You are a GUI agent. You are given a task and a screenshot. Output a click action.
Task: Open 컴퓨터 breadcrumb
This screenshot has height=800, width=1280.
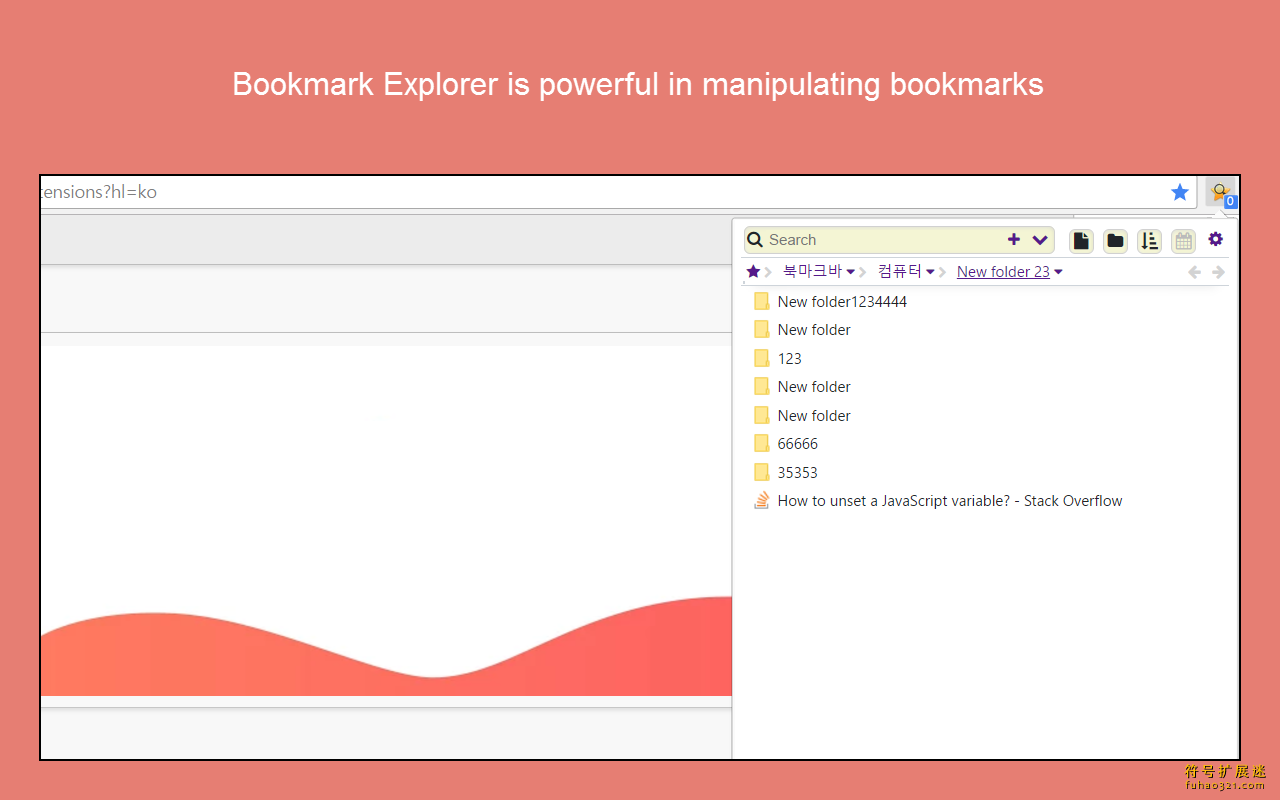pyautogui.click(x=900, y=272)
